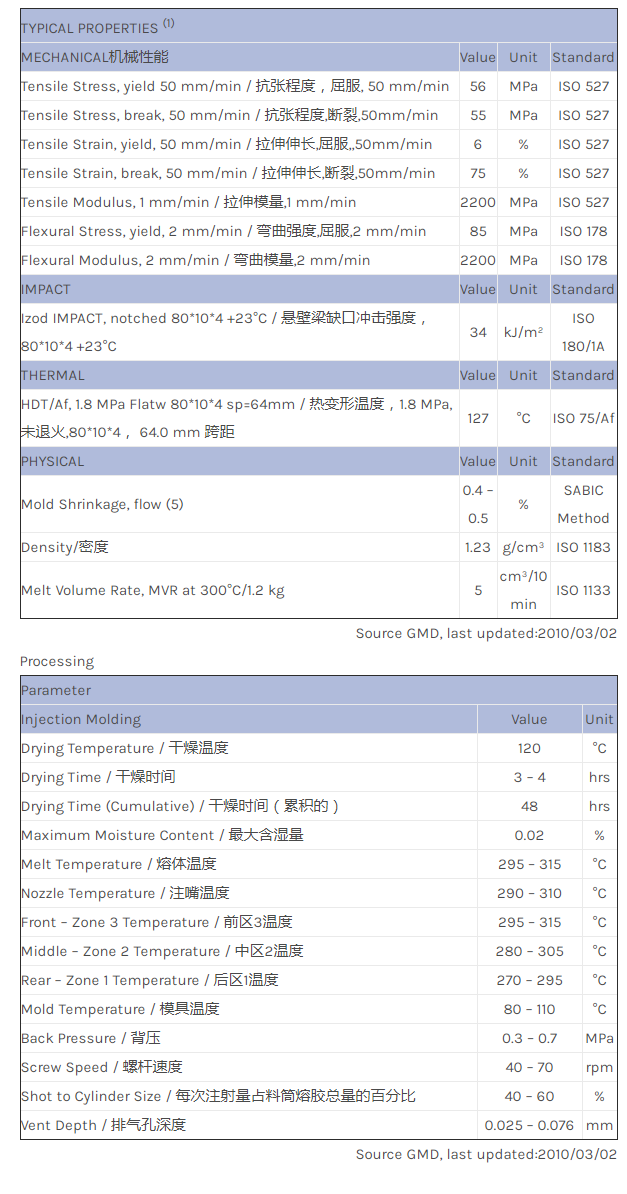
Task: Click the Screw Speed rpm unit cell
Action: (x=600, y=1068)
